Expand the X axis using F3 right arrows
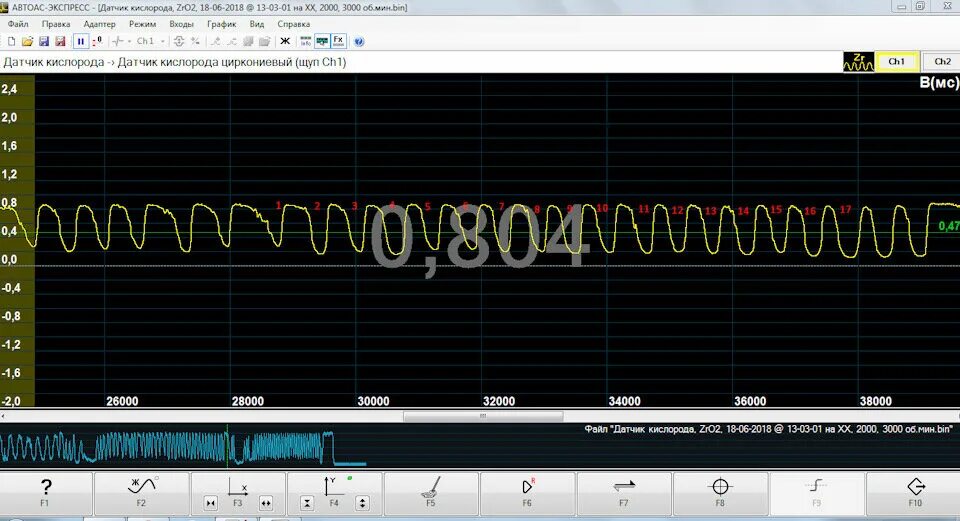Viewport: 960px width, 521px height. click(x=266, y=503)
